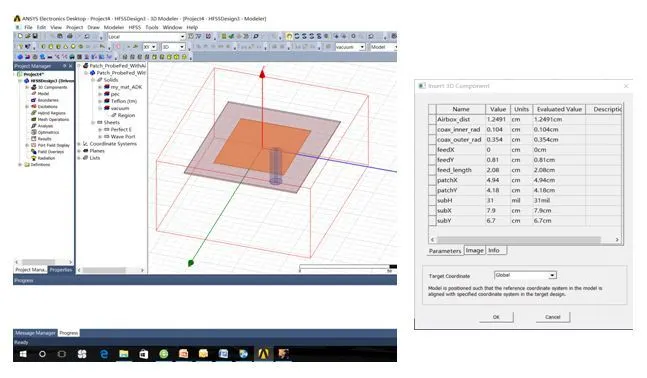Open the HFSS menu
Viewport: 647px width, 378px height.
coord(135,27)
